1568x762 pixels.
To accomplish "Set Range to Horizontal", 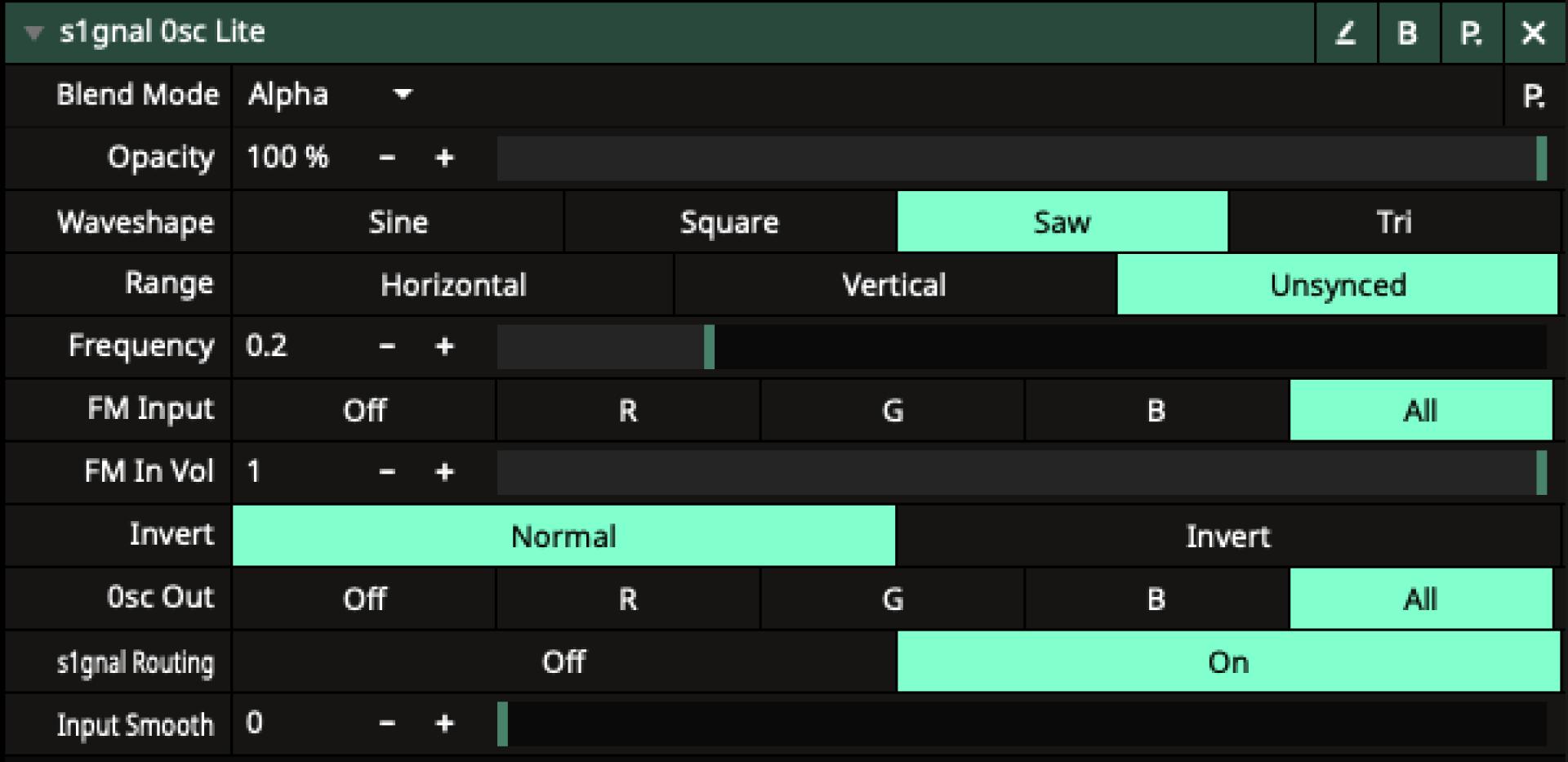I will pos(453,285).
